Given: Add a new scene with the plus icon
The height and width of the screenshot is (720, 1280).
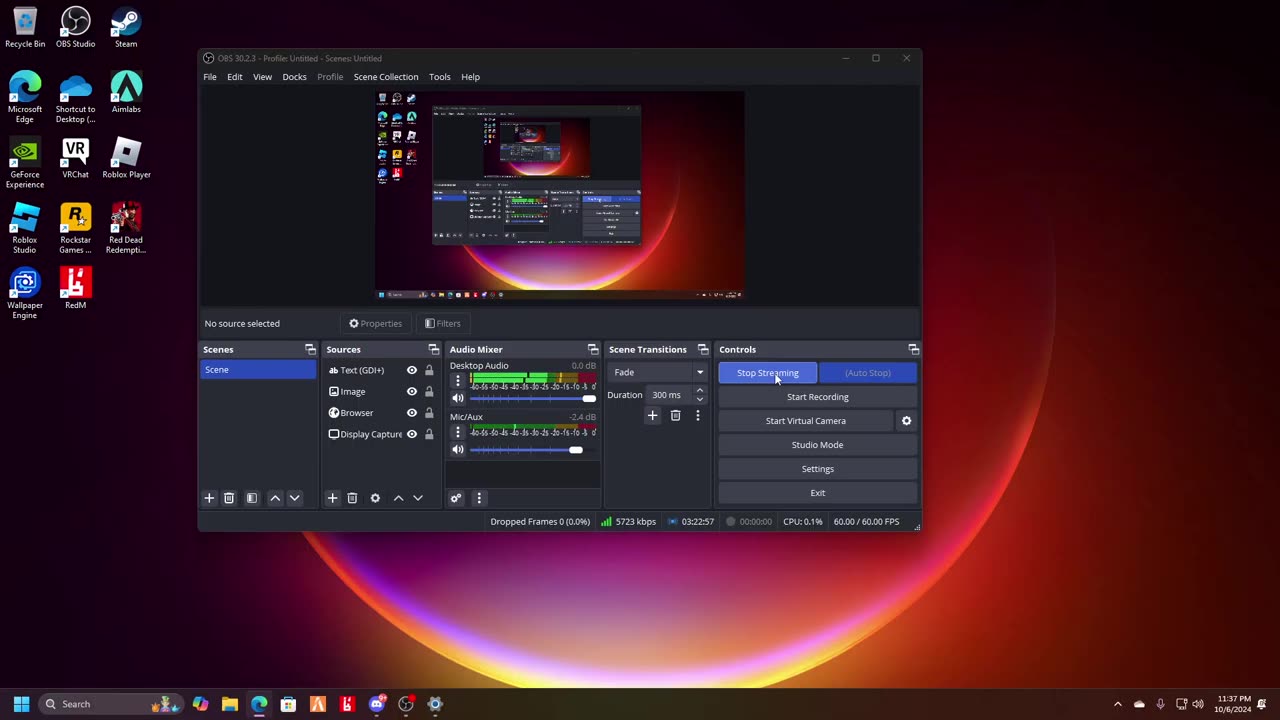Looking at the screenshot, I should pos(209,498).
